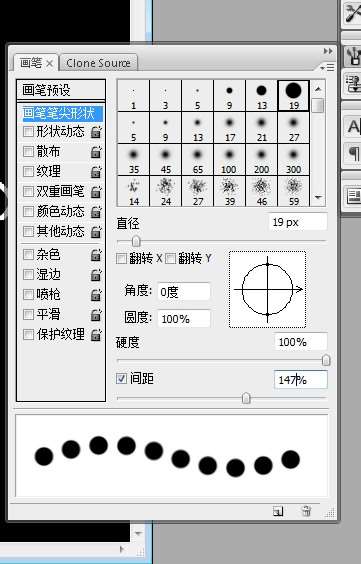Close the 画笔 tab via its x
The width and height of the screenshot is (361, 564).
pos(50,64)
